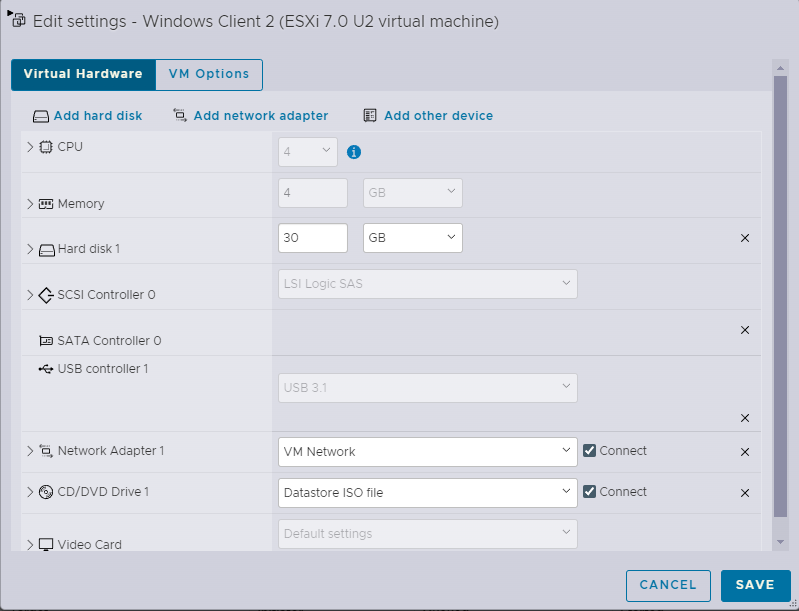Open the Datastore ISO file dropdown

click(428, 493)
